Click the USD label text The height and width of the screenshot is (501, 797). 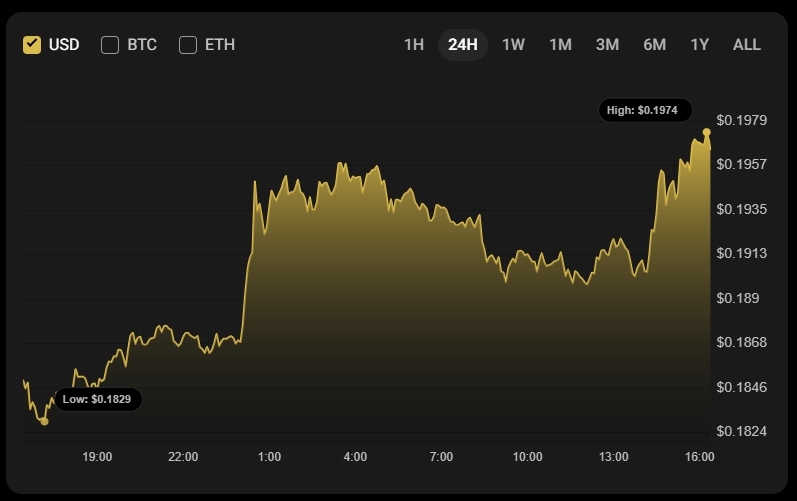click(x=64, y=45)
